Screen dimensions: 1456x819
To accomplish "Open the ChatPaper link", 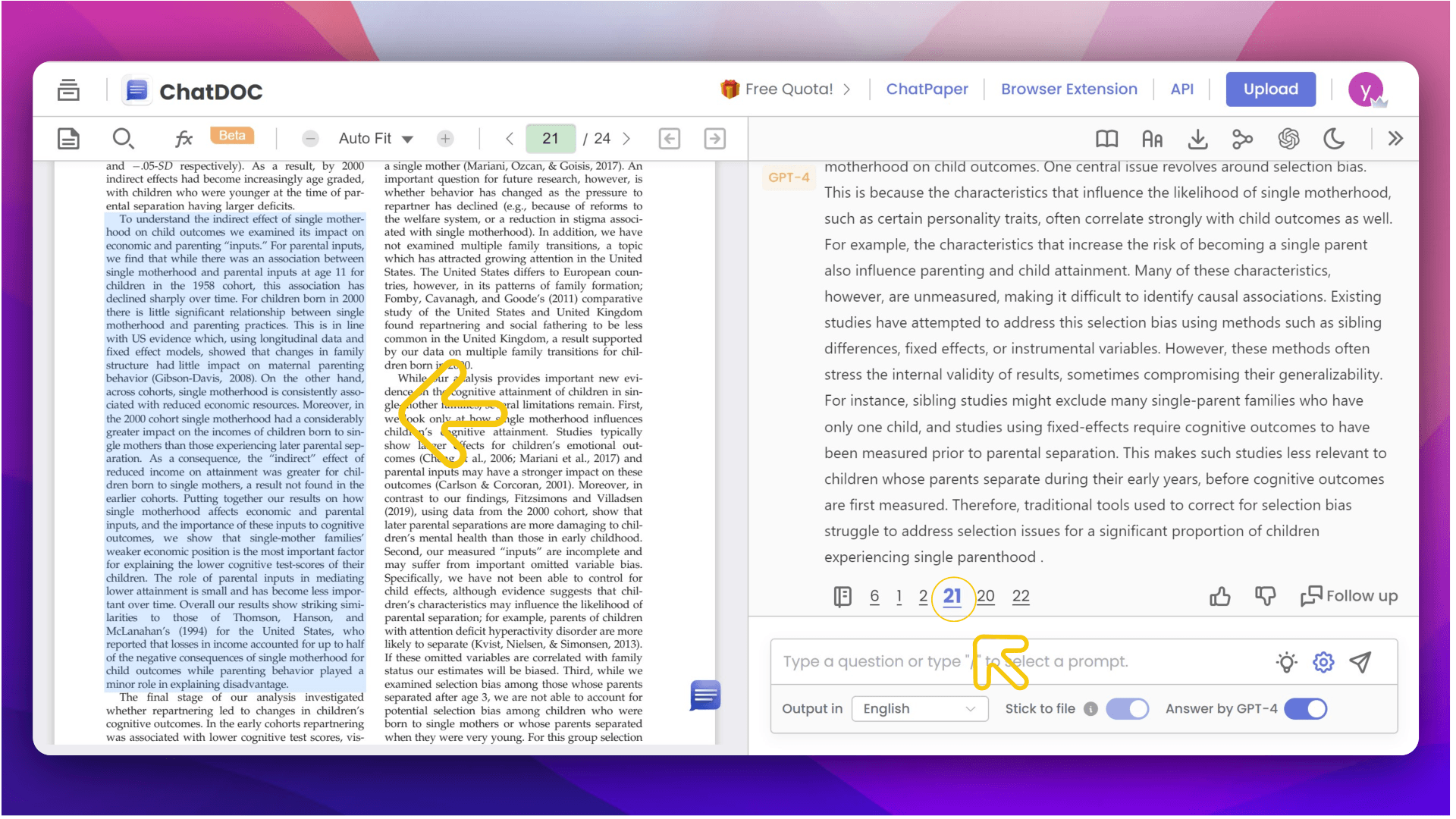I will click(x=927, y=89).
